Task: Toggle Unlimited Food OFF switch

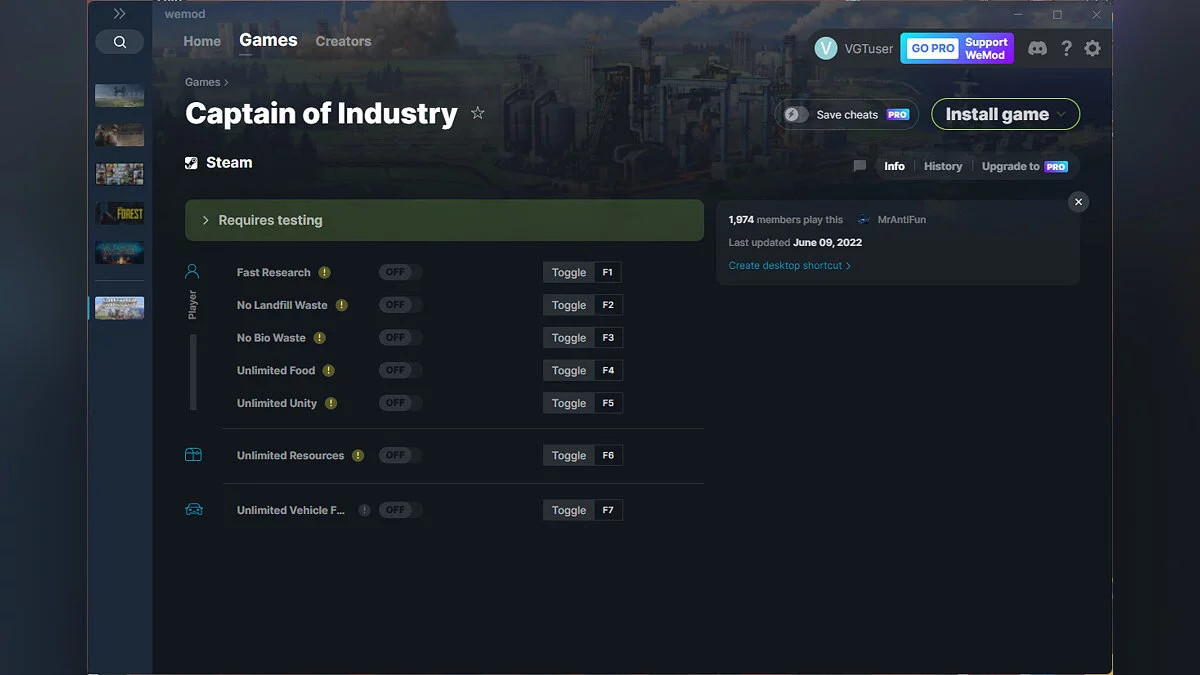Action: (x=400, y=370)
